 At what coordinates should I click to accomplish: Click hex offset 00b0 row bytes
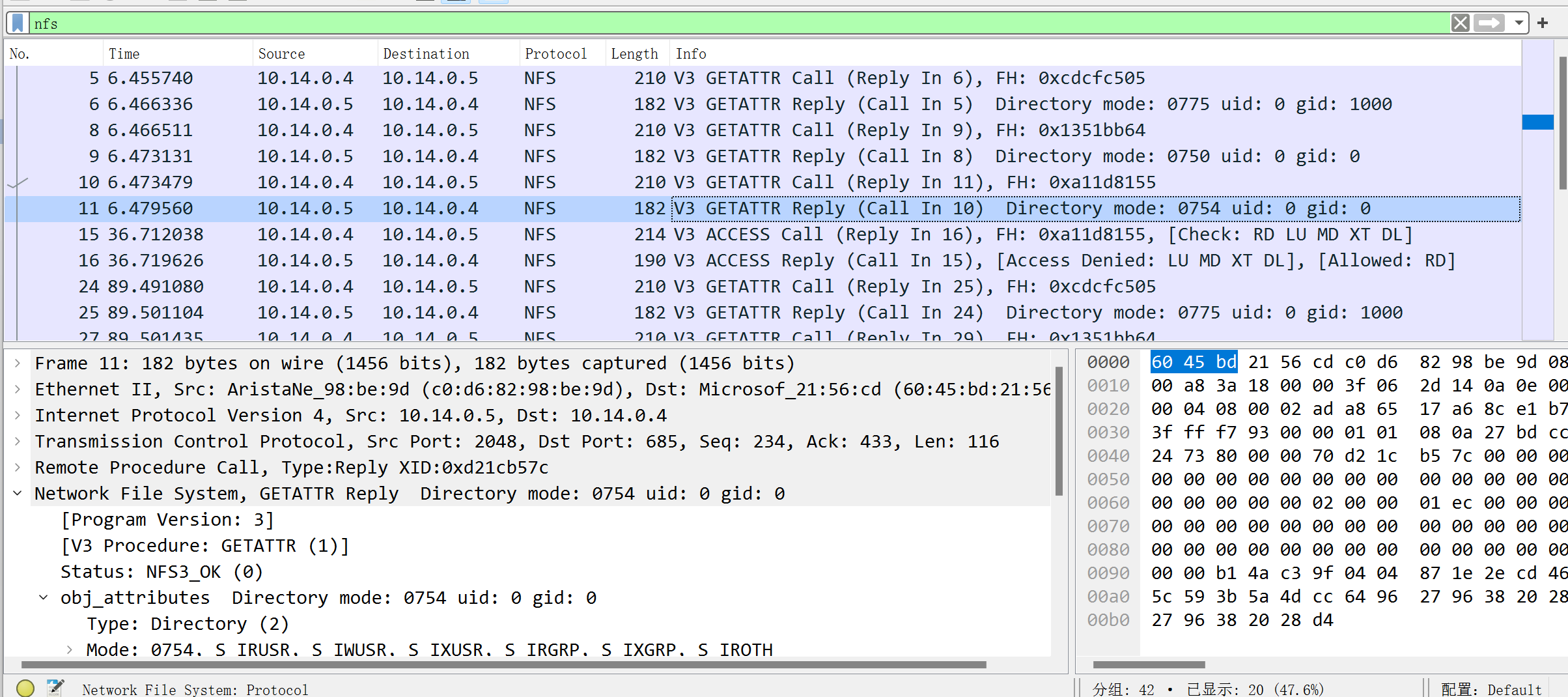(x=1242, y=620)
